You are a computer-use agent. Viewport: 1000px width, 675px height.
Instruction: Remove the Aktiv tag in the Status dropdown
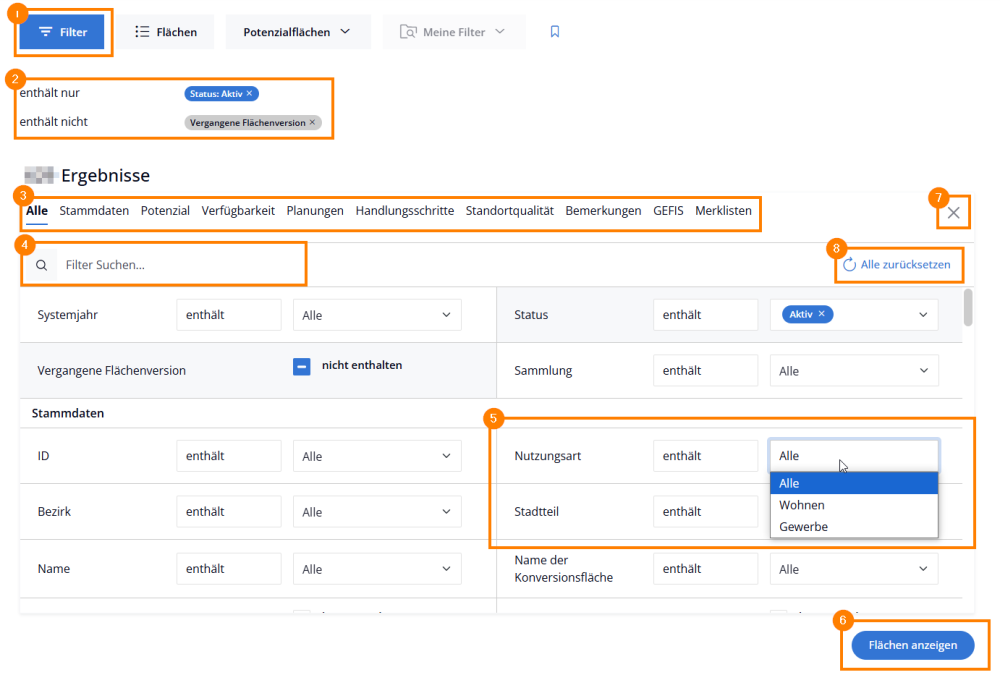pyautogui.click(x=822, y=314)
